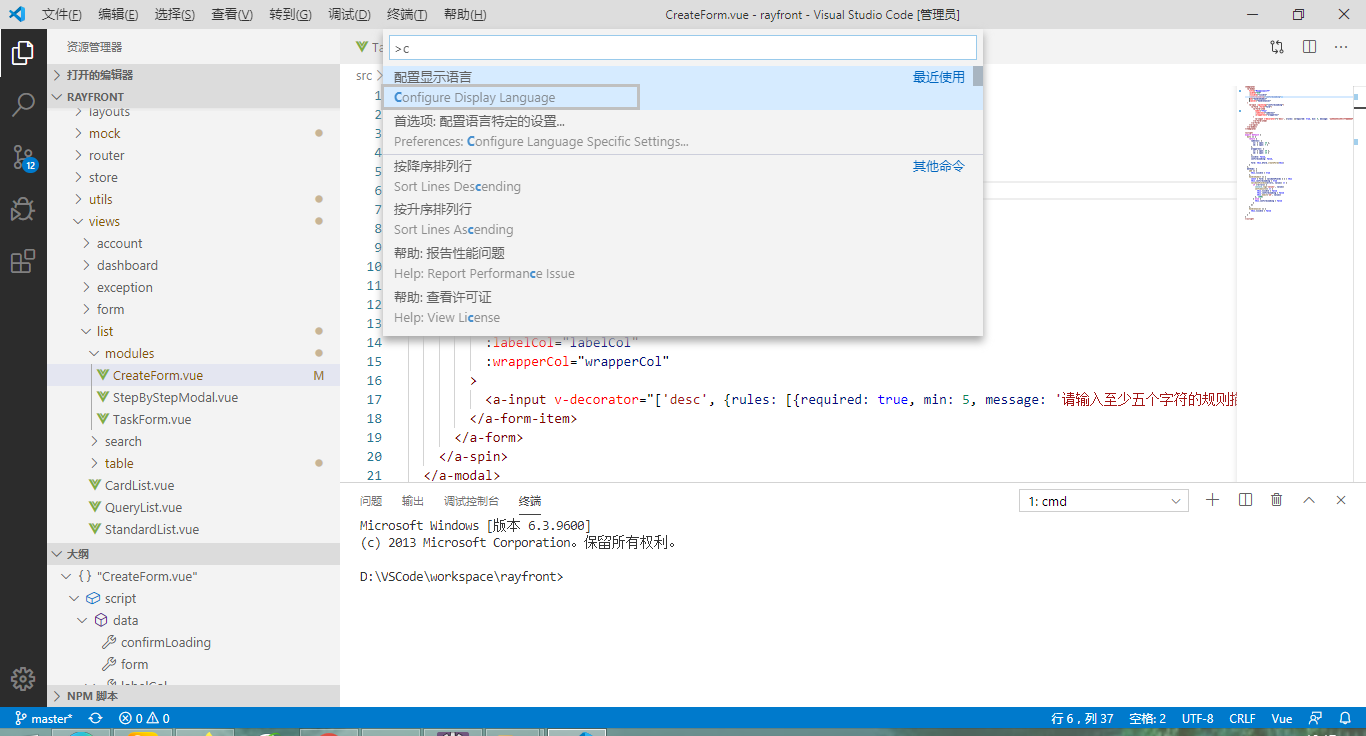Select Help: Report Performance Issue command
1366x736 pixels.
(683, 263)
